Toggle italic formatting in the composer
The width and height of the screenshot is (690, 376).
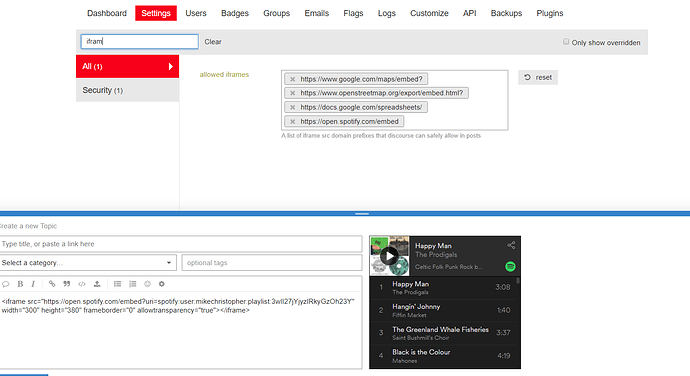pyautogui.click(x=33, y=284)
